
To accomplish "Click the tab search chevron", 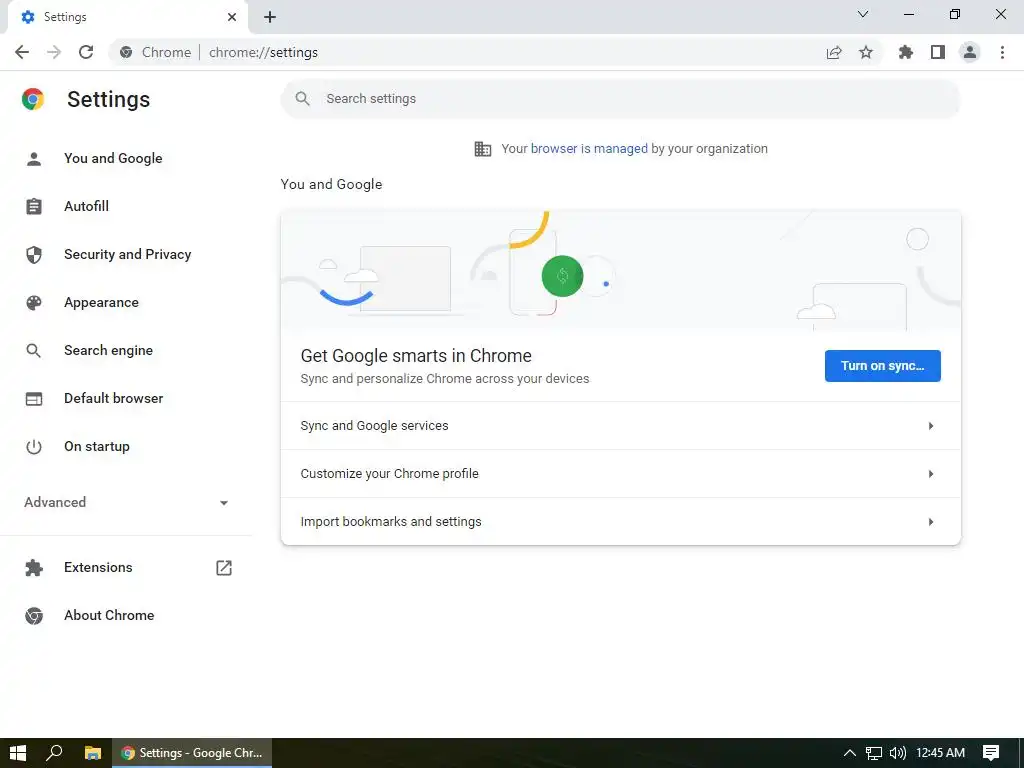I will click(863, 14).
